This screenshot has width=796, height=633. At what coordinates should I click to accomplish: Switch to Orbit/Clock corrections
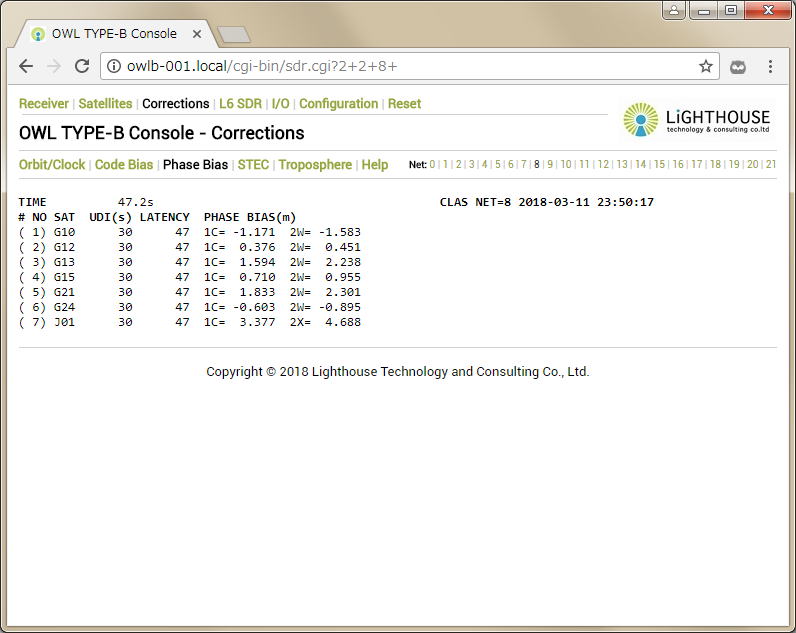(52, 165)
